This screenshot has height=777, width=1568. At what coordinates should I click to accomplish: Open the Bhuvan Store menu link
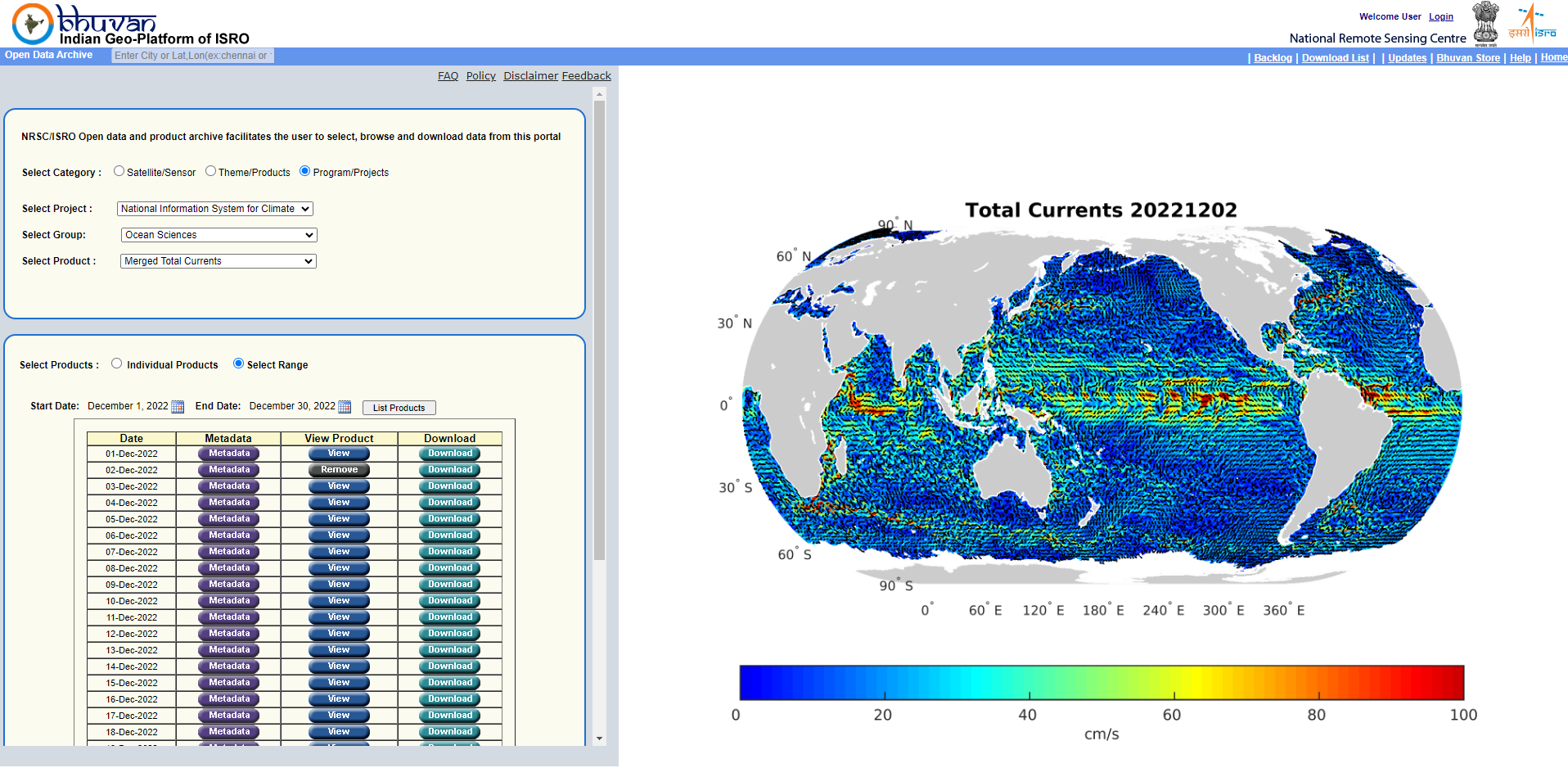pos(1468,58)
